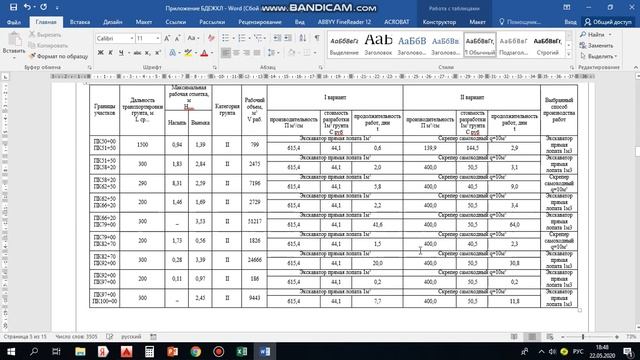Open the Change Case (Aa) dropdown
This screenshot has width=640, height=360.
coord(193,38)
